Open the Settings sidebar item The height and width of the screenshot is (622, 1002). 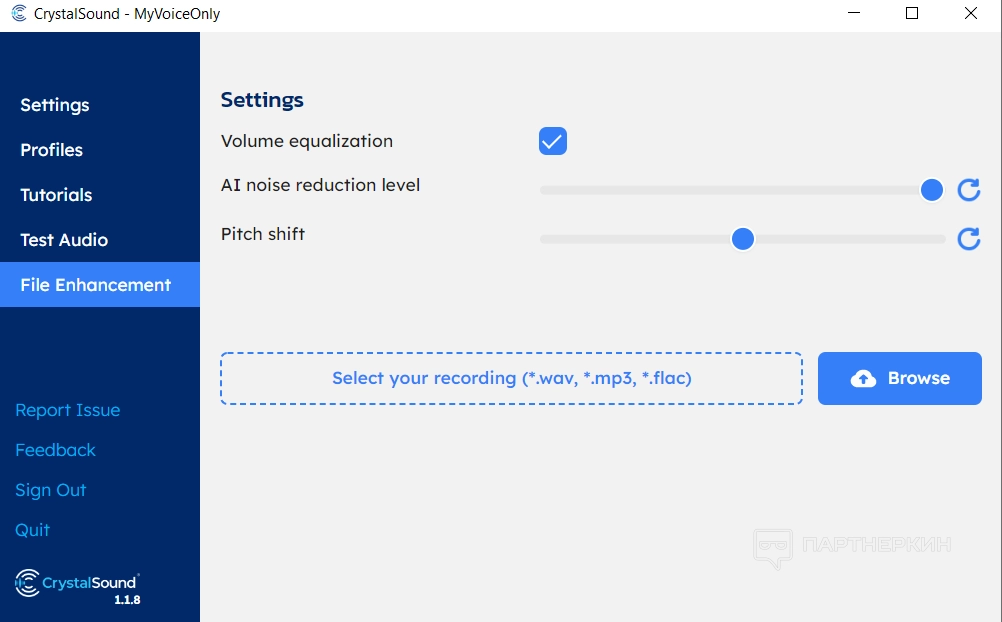pyautogui.click(x=55, y=105)
